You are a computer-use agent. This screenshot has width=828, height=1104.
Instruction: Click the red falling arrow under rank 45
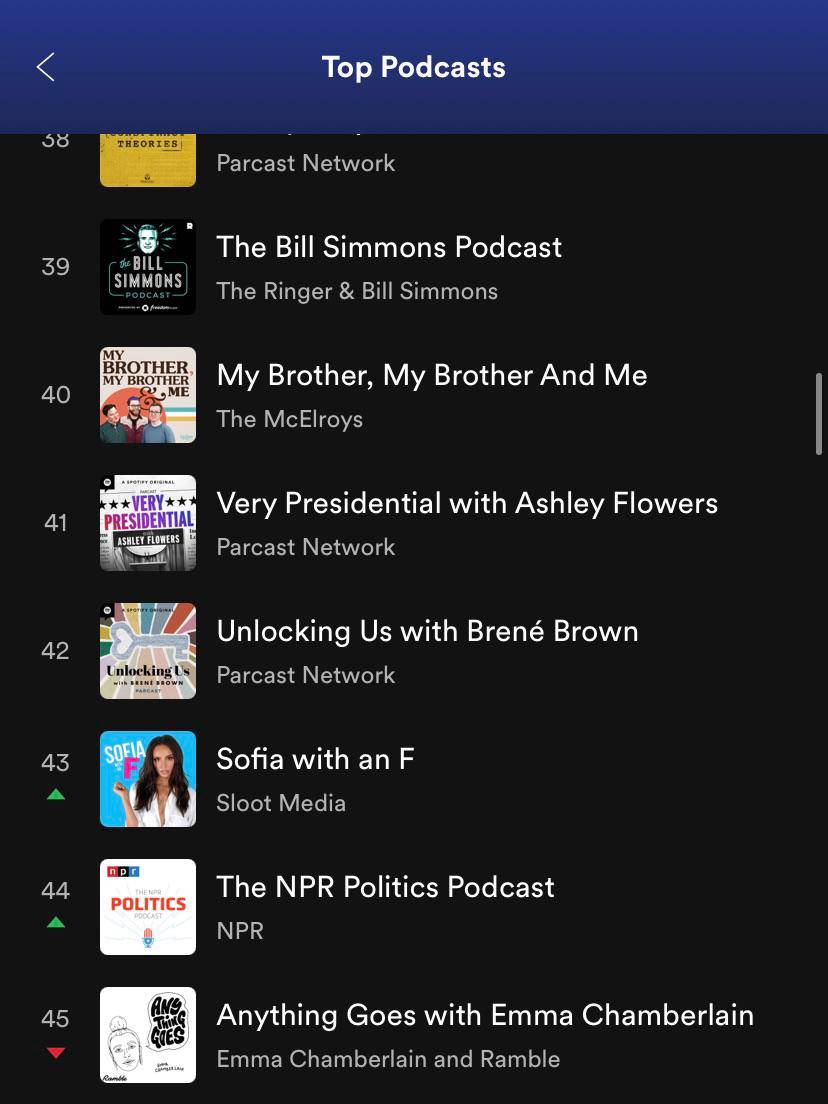tap(56, 1053)
